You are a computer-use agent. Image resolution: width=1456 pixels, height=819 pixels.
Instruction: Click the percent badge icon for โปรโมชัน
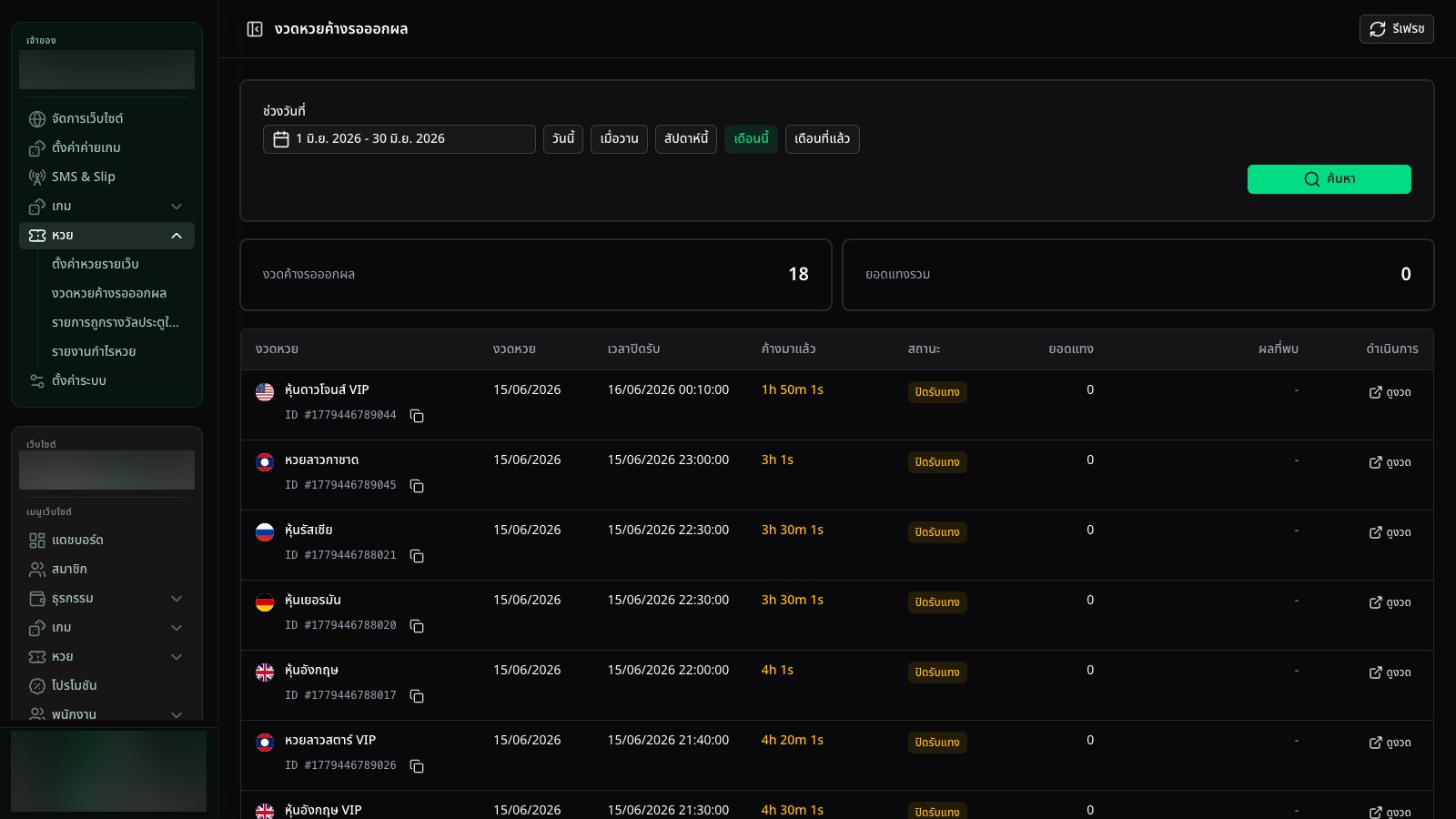[x=37, y=686]
